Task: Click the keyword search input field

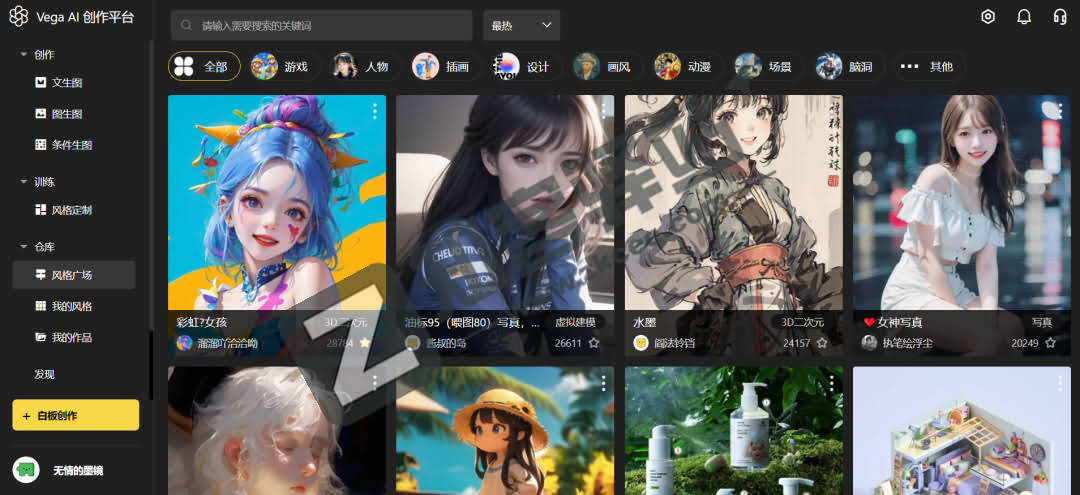Action: point(322,25)
